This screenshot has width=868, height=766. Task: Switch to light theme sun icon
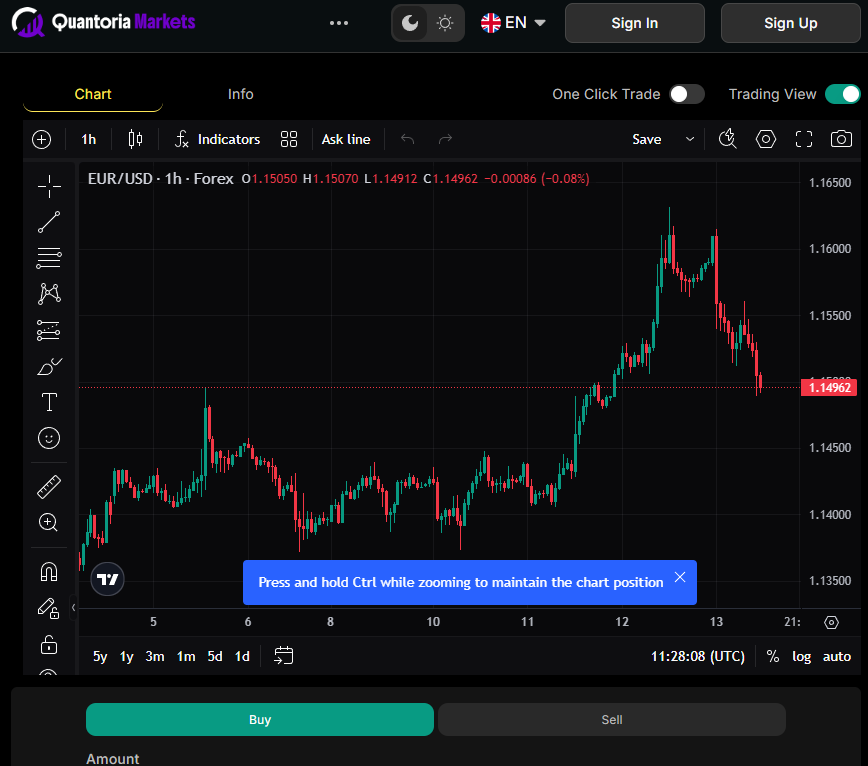(x=445, y=23)
